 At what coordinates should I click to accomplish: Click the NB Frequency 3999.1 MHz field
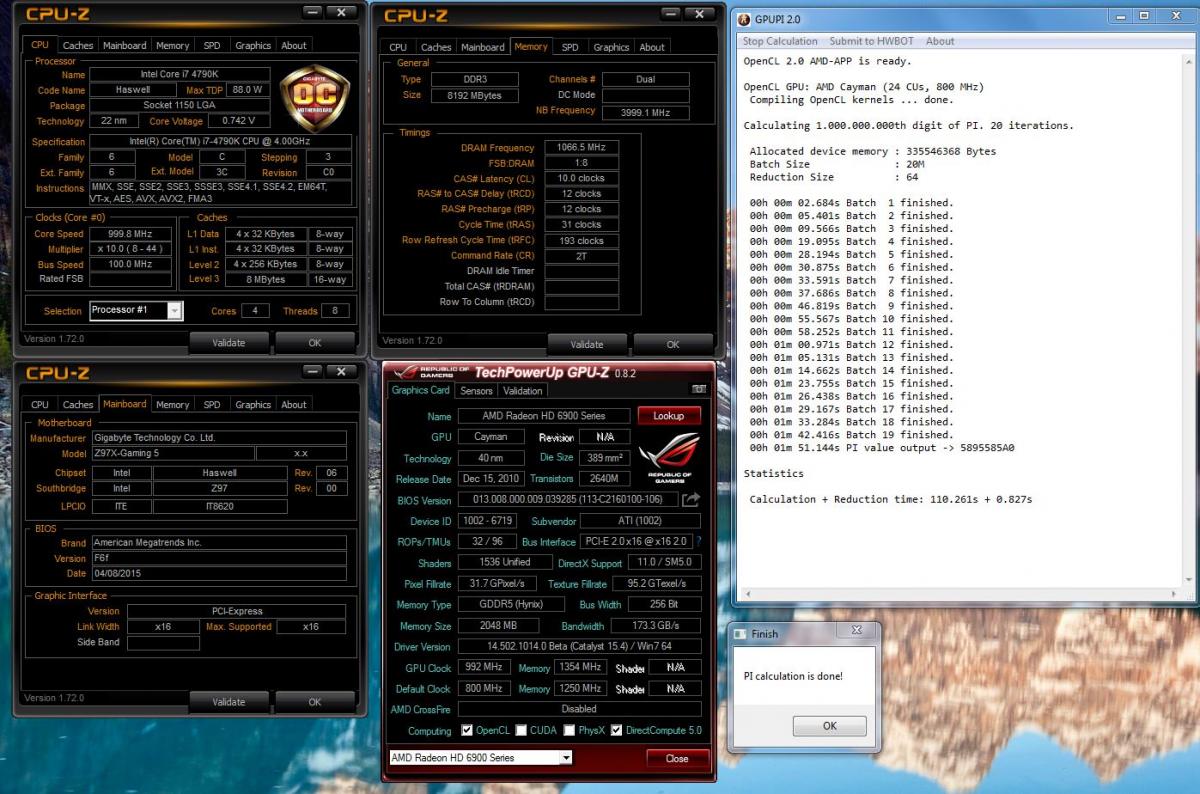[645, 112]
